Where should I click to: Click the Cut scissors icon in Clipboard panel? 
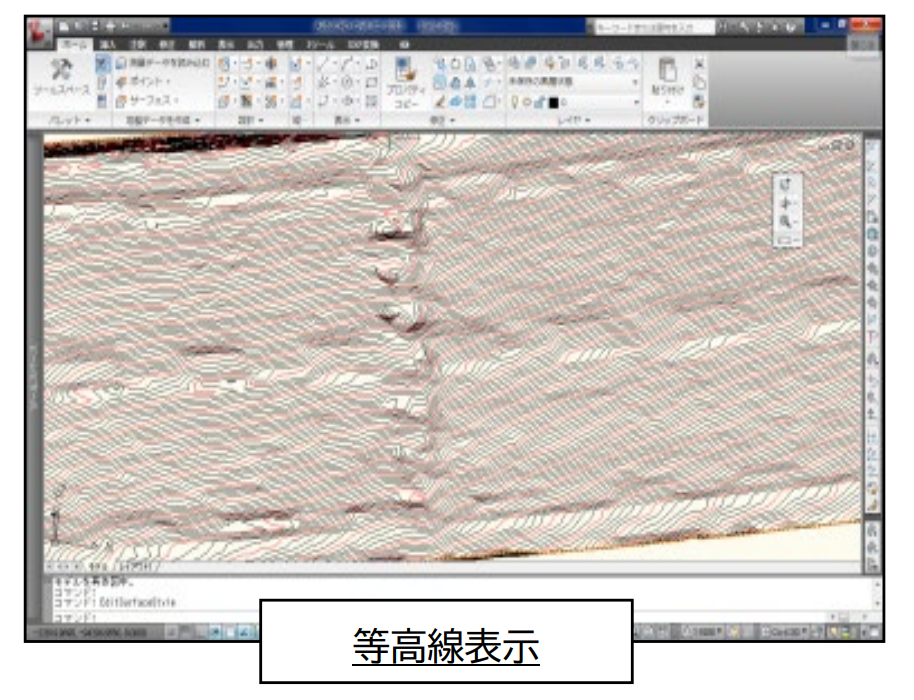point(700,62)
